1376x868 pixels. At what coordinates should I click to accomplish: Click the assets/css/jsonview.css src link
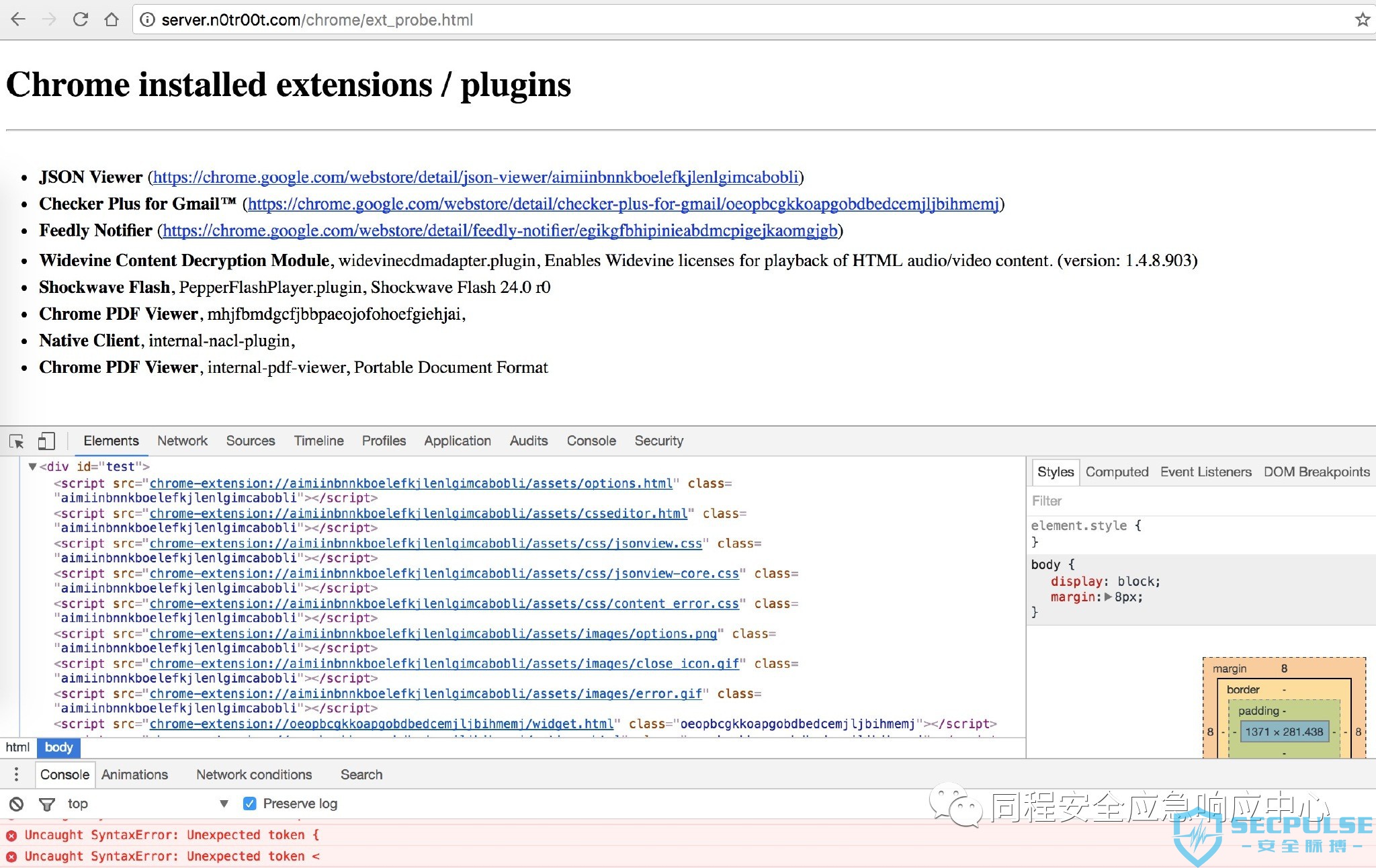pyautogui.click(x=425, y=544)
